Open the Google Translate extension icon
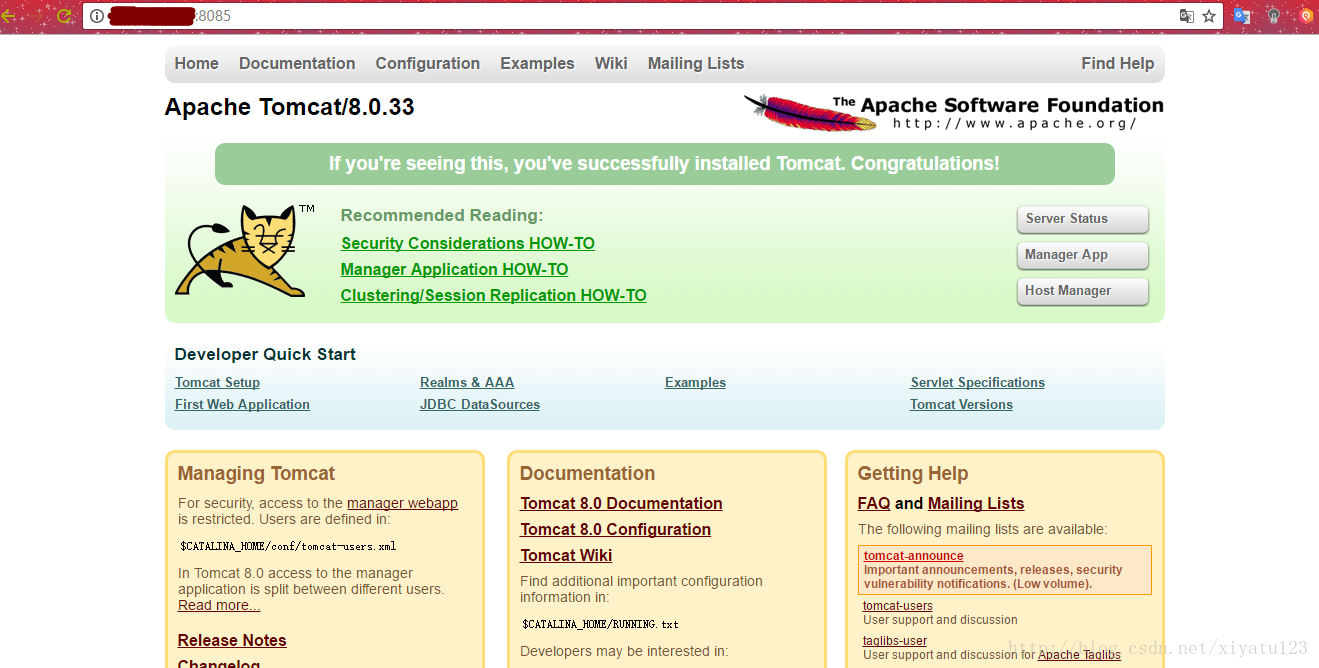 pos(1241,16)
